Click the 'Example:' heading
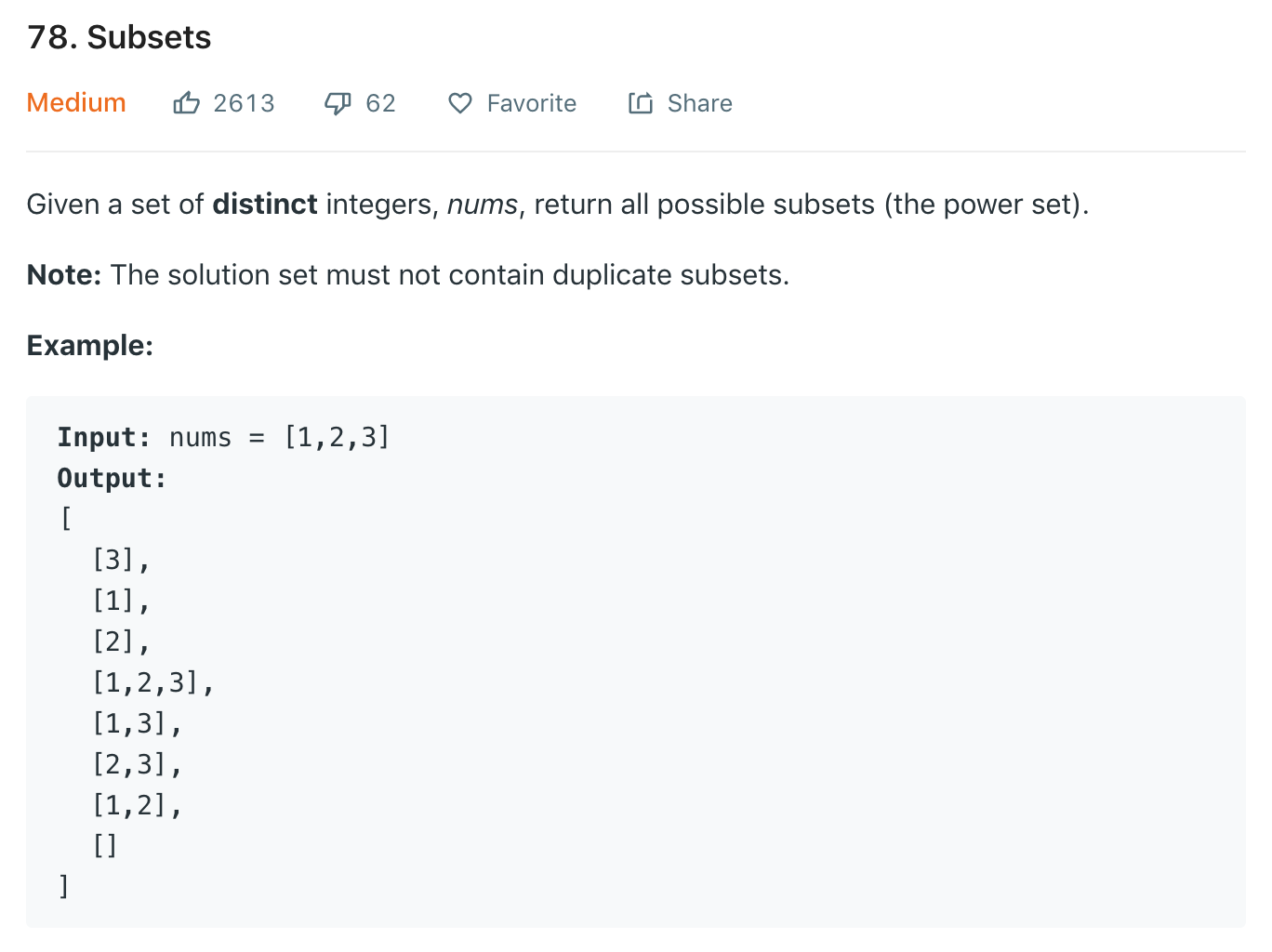Image resolution: width=1272 pixels, height=952 pixels. 90,345
